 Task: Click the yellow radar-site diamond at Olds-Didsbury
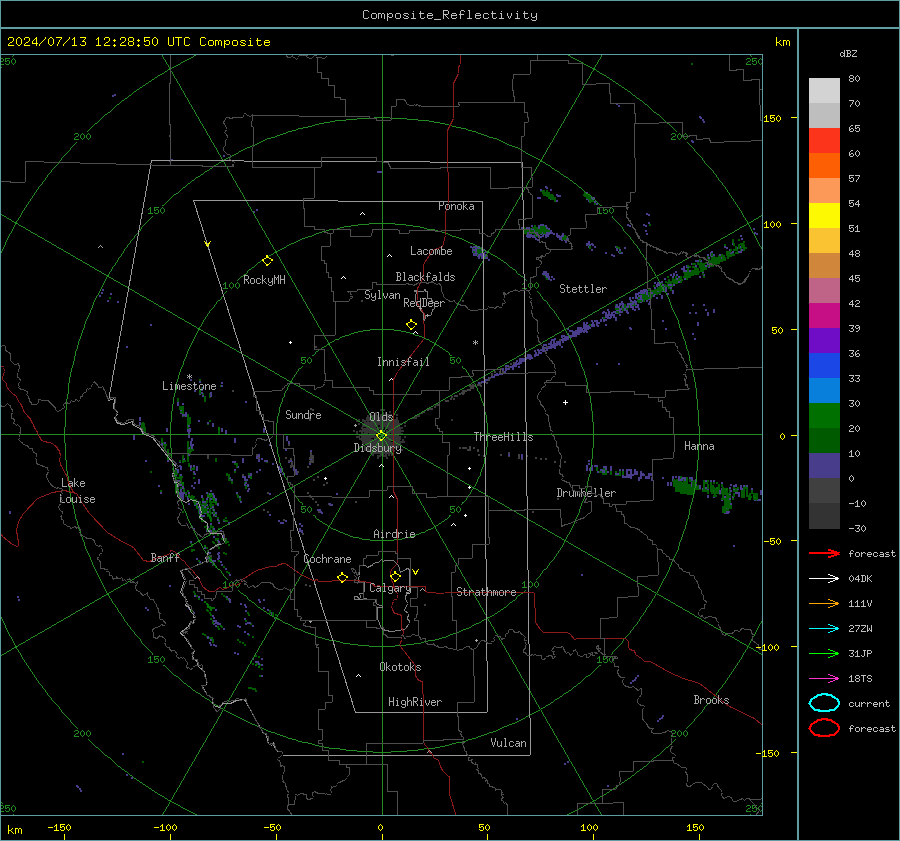(x=381, y=435)
